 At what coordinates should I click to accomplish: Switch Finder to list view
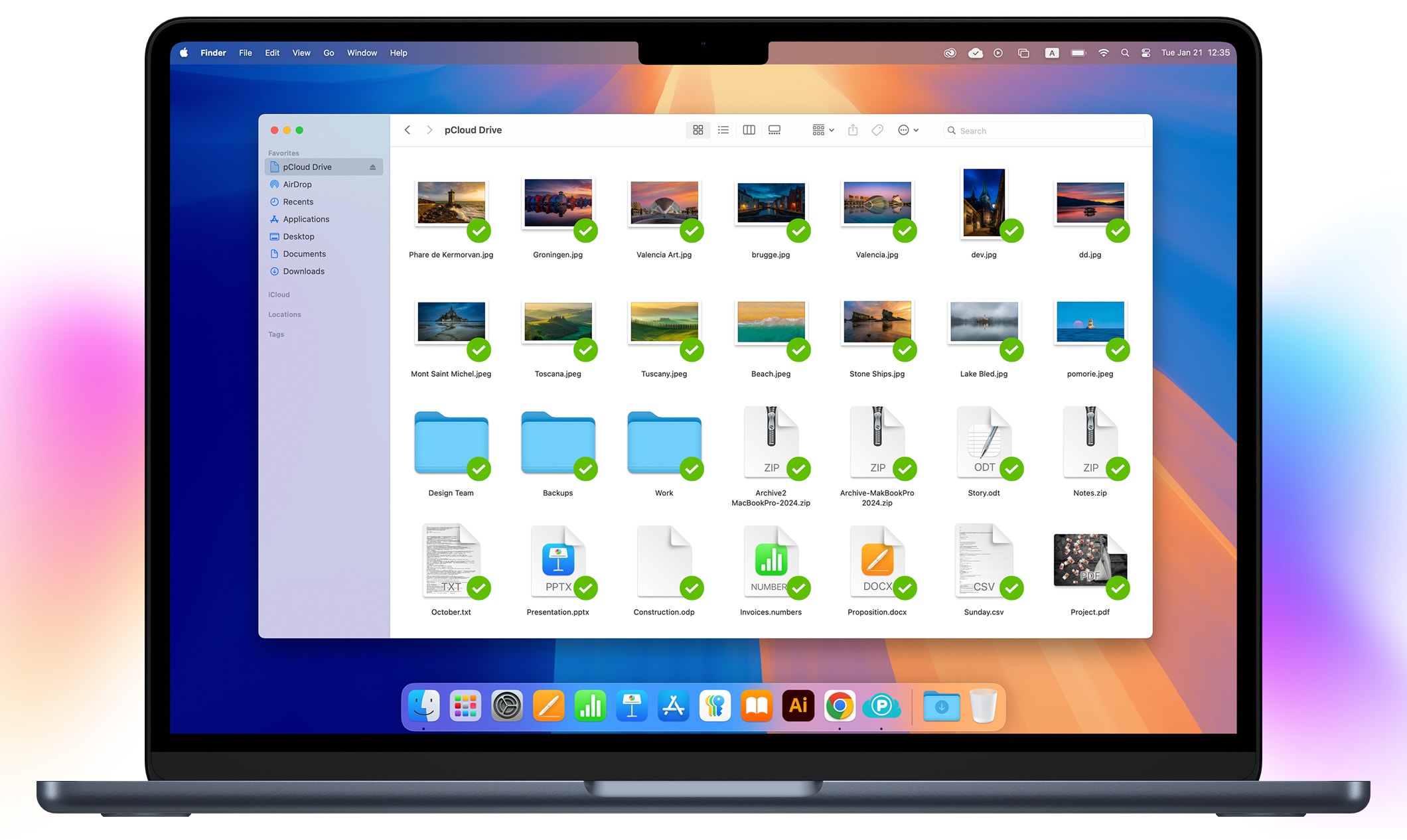point(723,129)
